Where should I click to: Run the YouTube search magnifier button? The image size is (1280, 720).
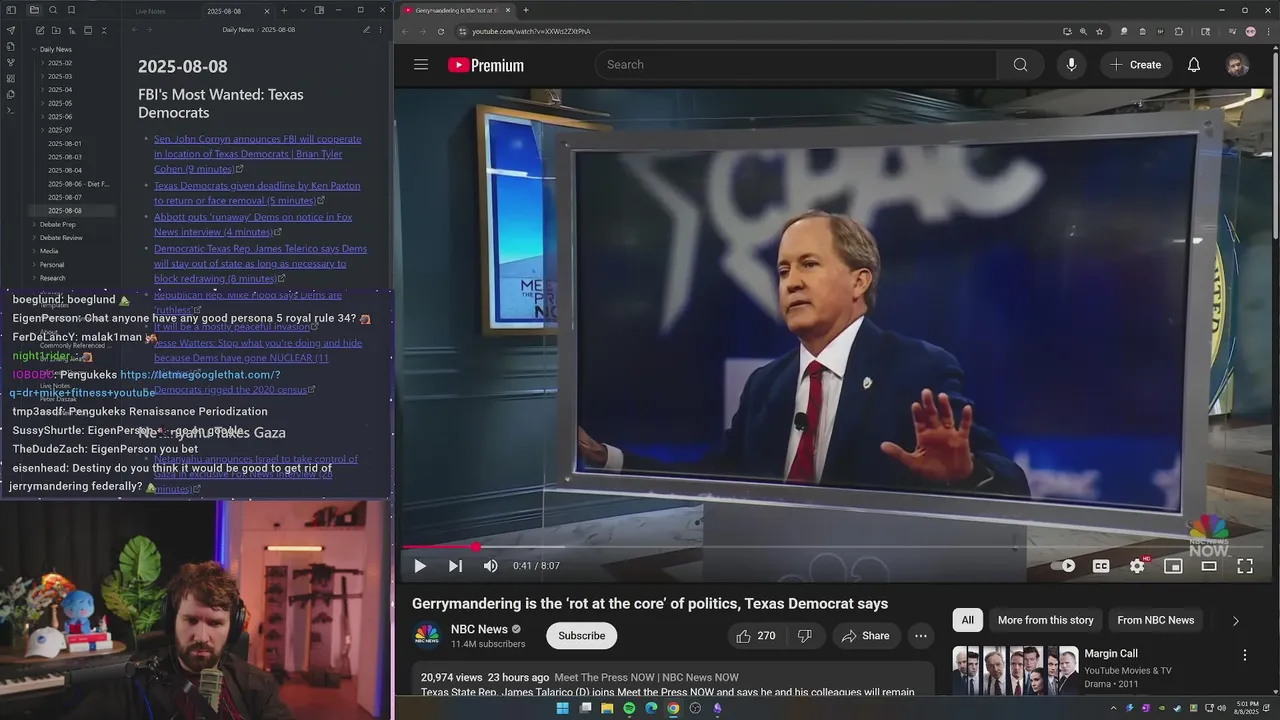1020,64
